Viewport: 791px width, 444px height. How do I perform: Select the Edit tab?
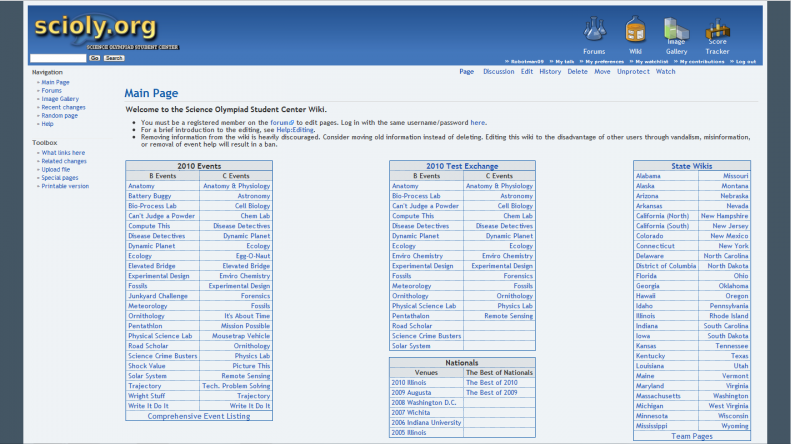pyautogui.click(x=527, y=72)
